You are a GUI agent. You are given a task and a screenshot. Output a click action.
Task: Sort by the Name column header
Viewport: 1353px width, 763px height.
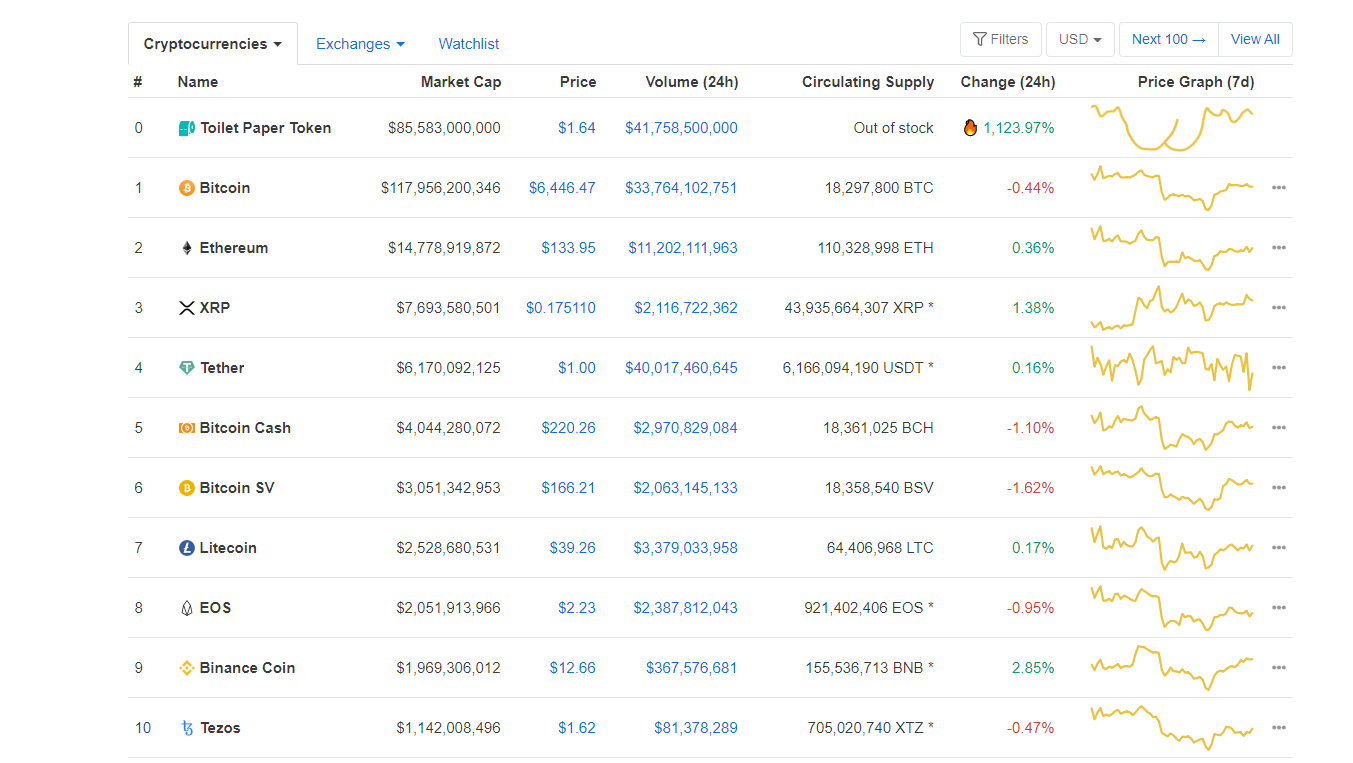[198, 82]
